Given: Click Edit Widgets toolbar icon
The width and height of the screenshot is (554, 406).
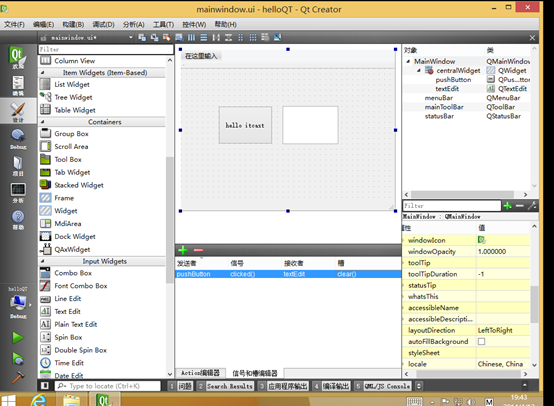Looking at the screenshot, I should 142,37.
